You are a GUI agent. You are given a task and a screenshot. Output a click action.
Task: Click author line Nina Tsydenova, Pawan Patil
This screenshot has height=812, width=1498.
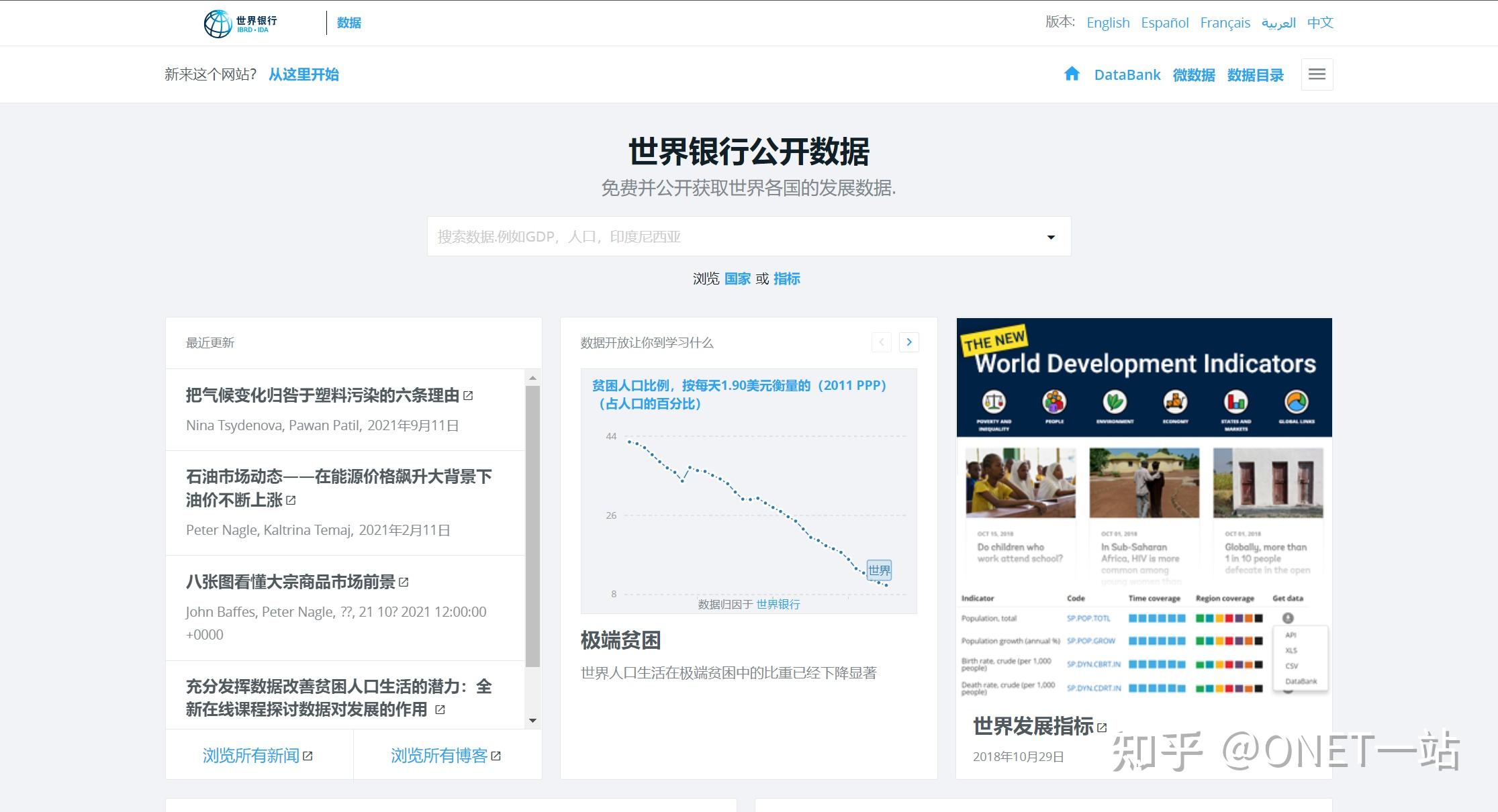[322, 425]
